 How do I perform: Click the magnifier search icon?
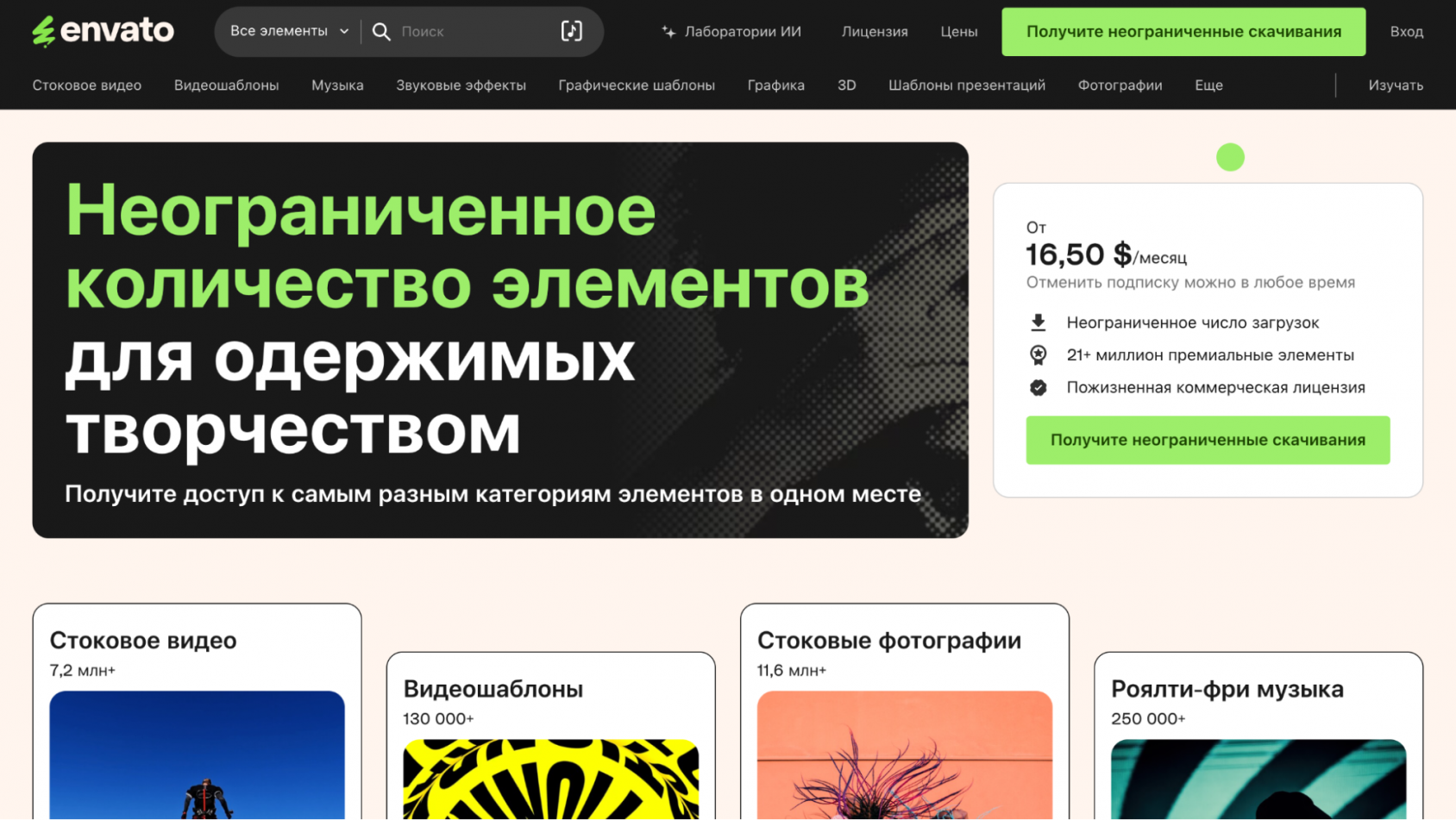(381, 32)
